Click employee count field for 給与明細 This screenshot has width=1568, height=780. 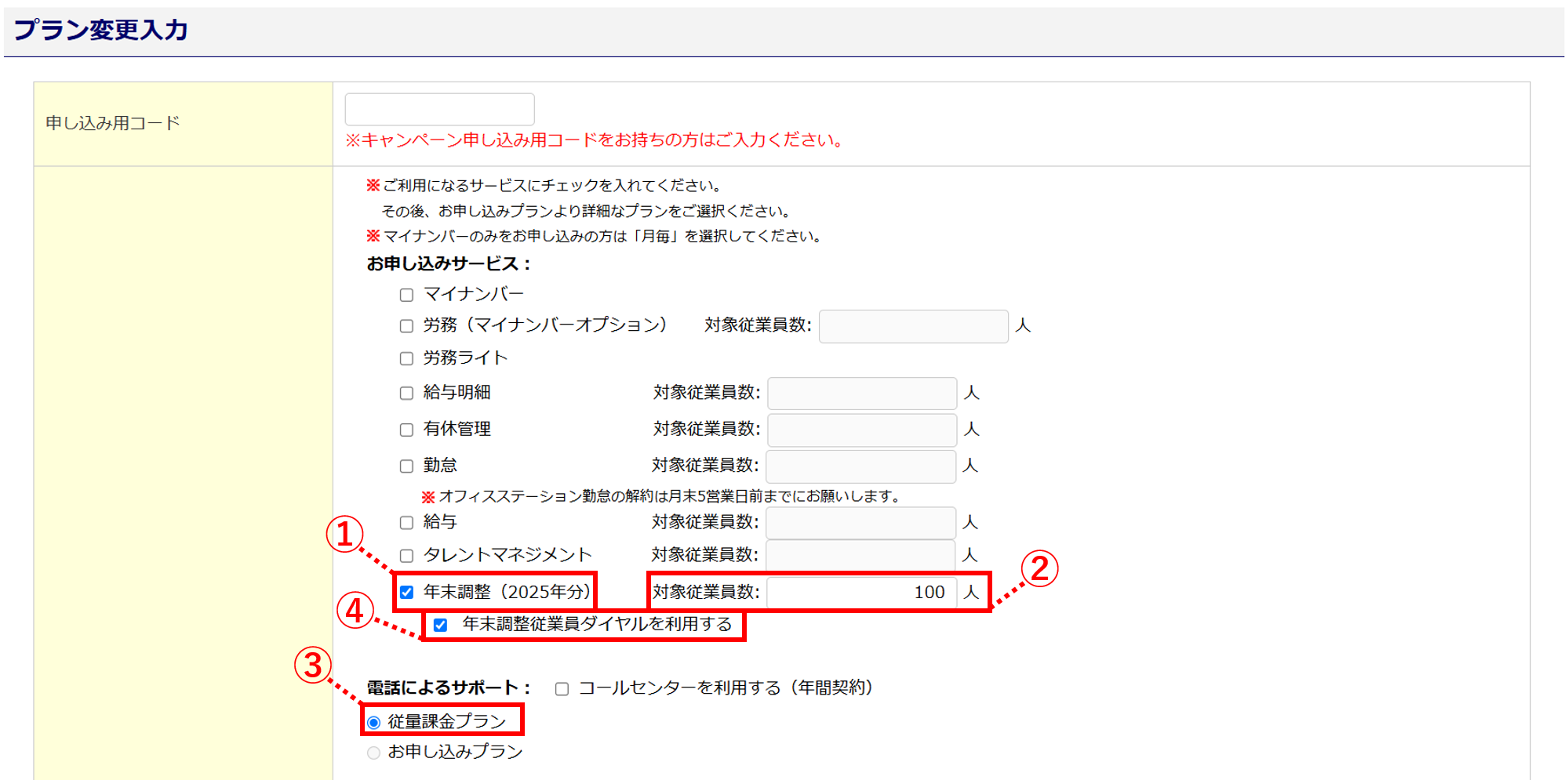862,393
